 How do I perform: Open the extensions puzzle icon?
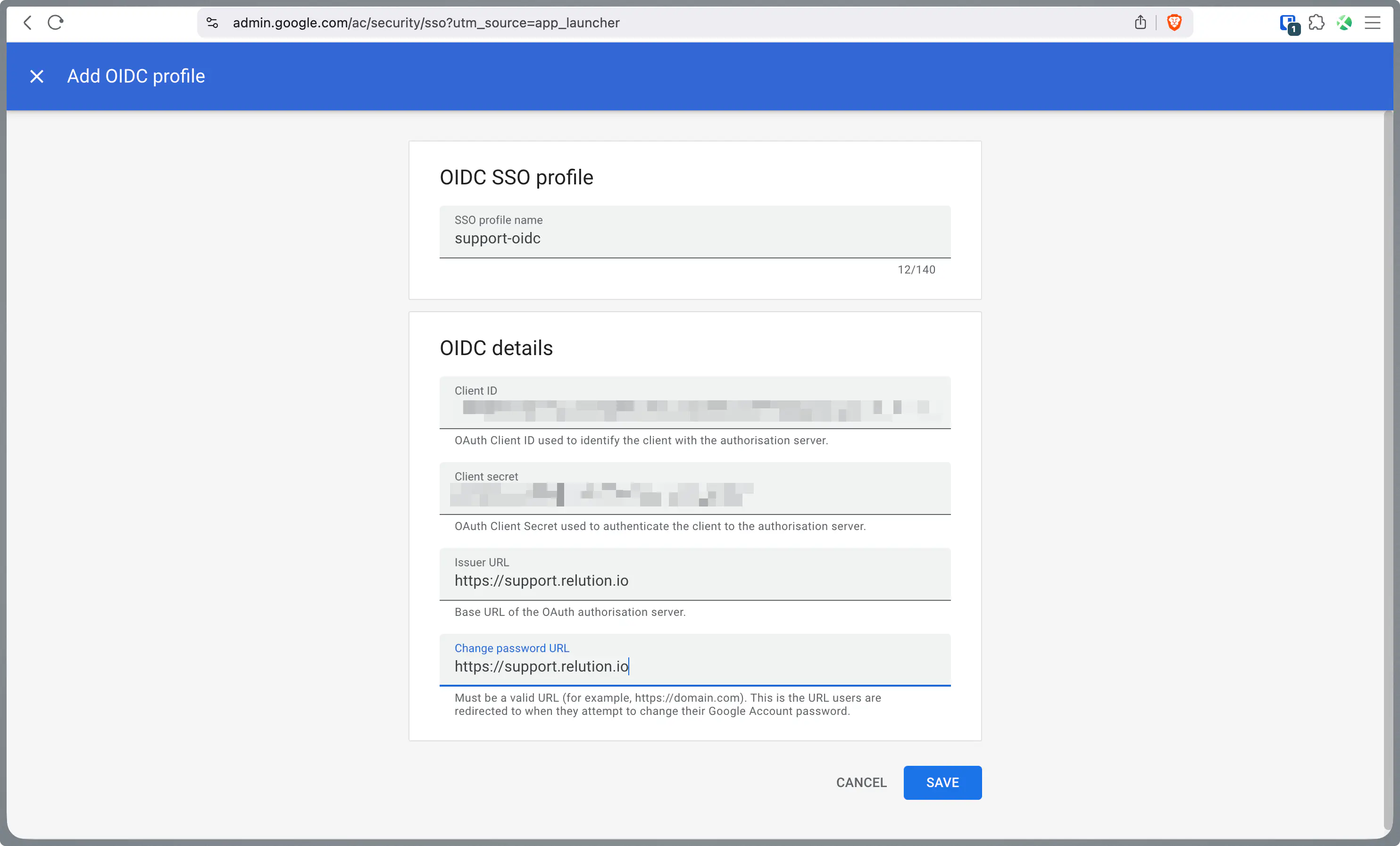tap(1316, 23)
